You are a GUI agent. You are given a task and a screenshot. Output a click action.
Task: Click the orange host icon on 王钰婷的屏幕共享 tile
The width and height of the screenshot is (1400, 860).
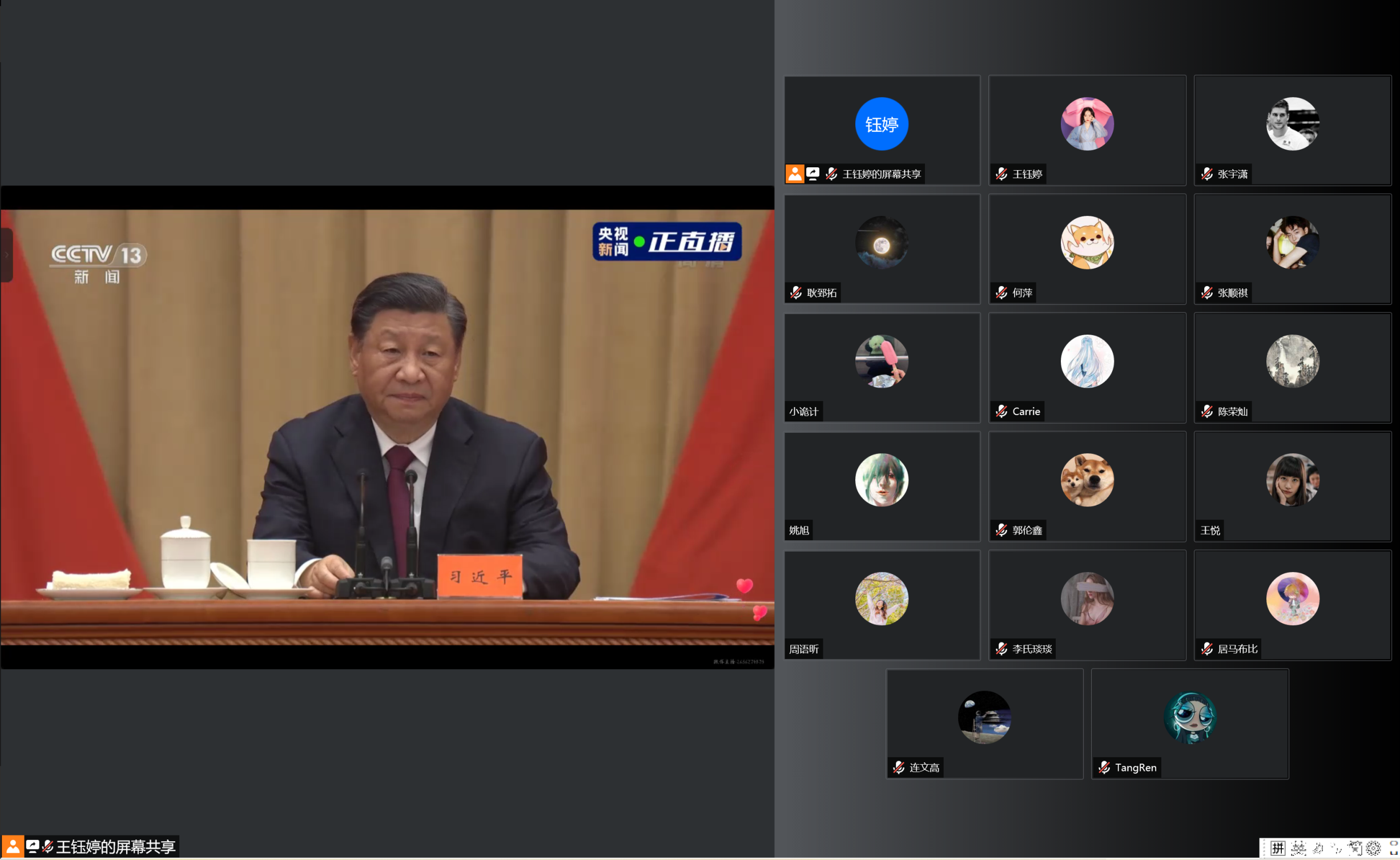[794, 174]
